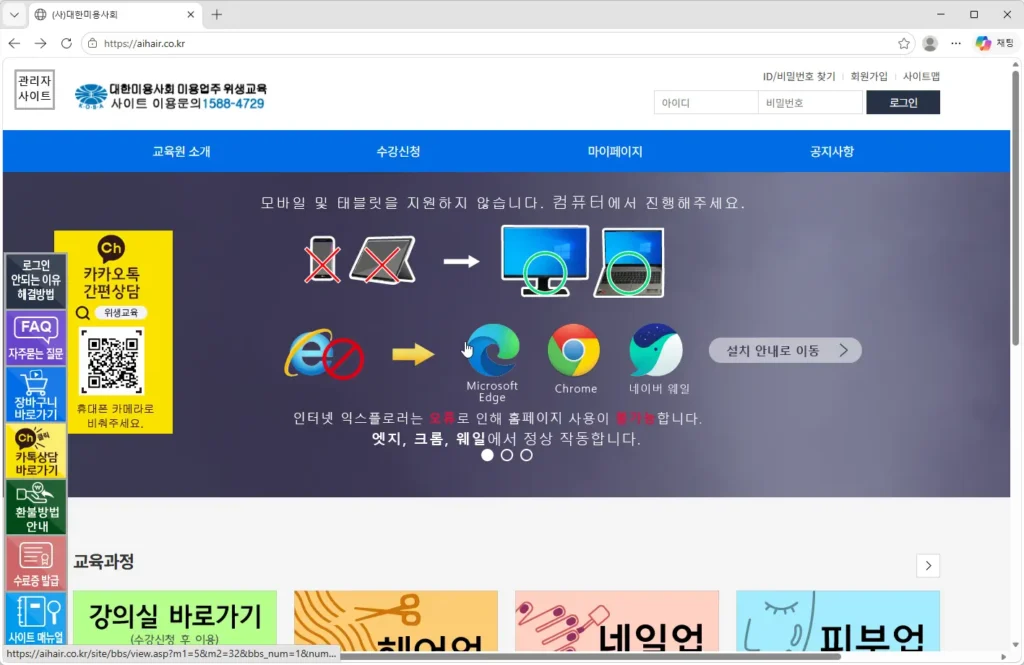Click the 로그인 button

903,103
